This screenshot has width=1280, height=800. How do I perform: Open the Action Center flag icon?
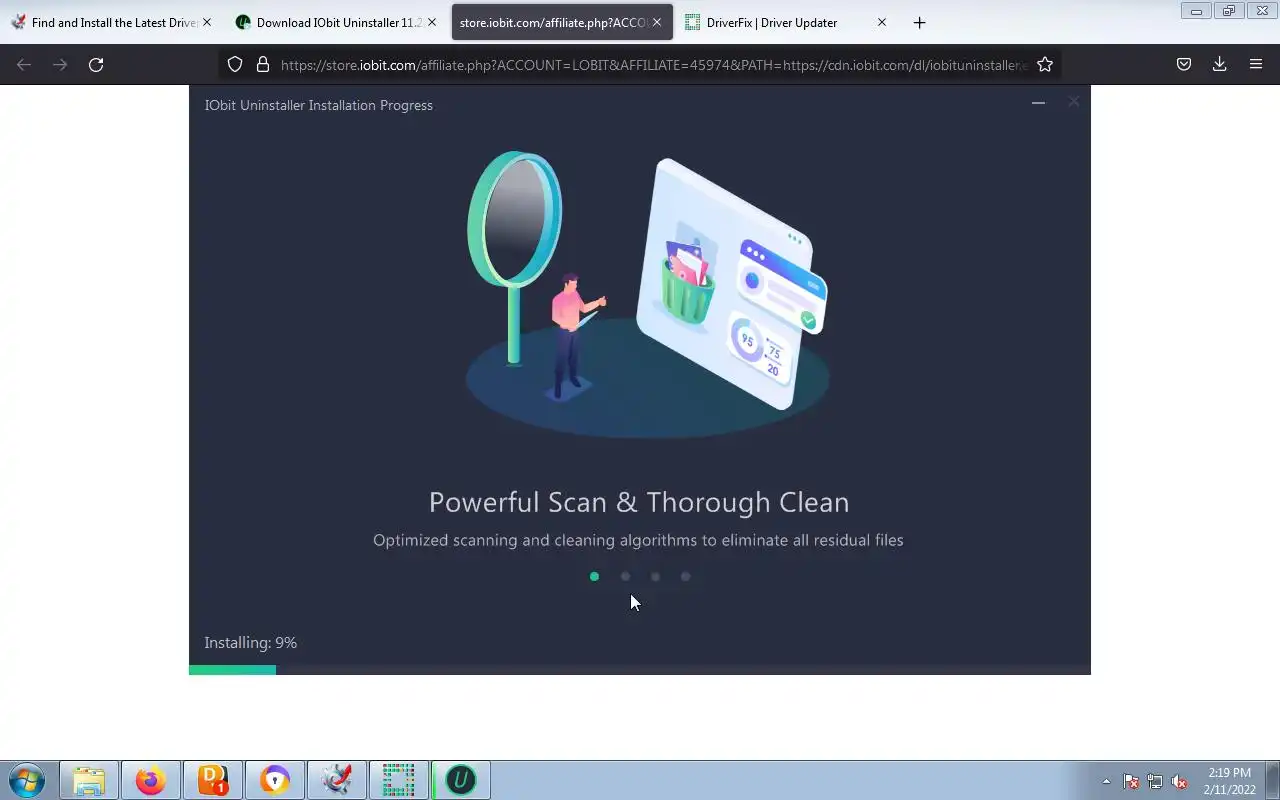point(1131,781)
